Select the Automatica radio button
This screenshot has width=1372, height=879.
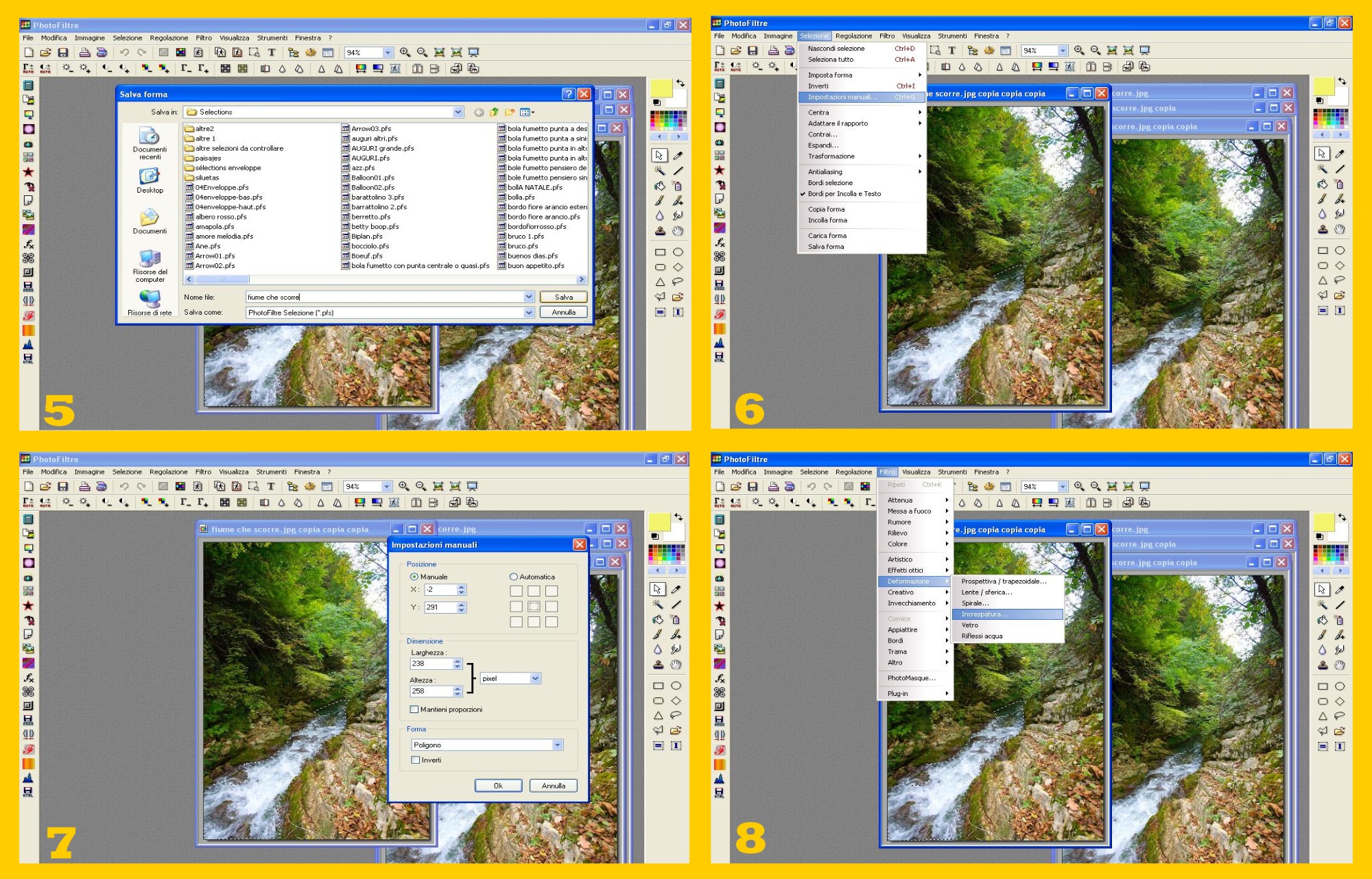(513, 577)
